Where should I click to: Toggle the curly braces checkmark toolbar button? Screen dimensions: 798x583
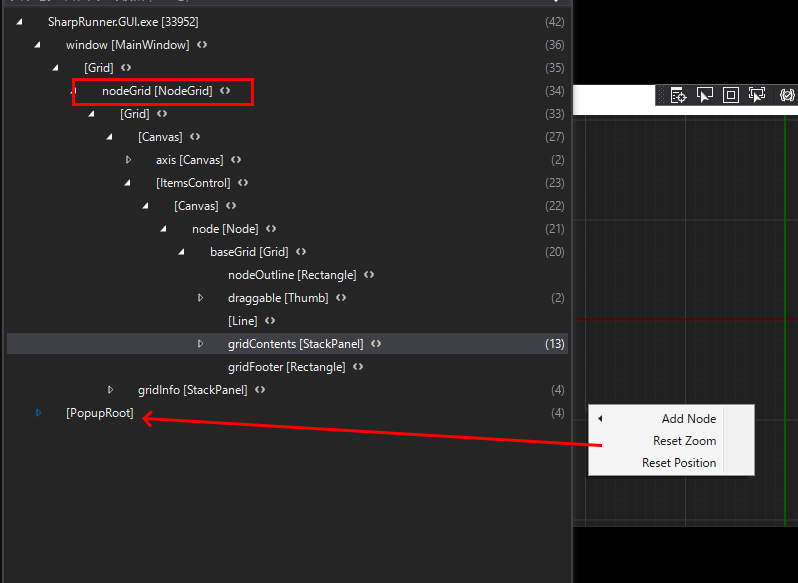coord(787,95)
